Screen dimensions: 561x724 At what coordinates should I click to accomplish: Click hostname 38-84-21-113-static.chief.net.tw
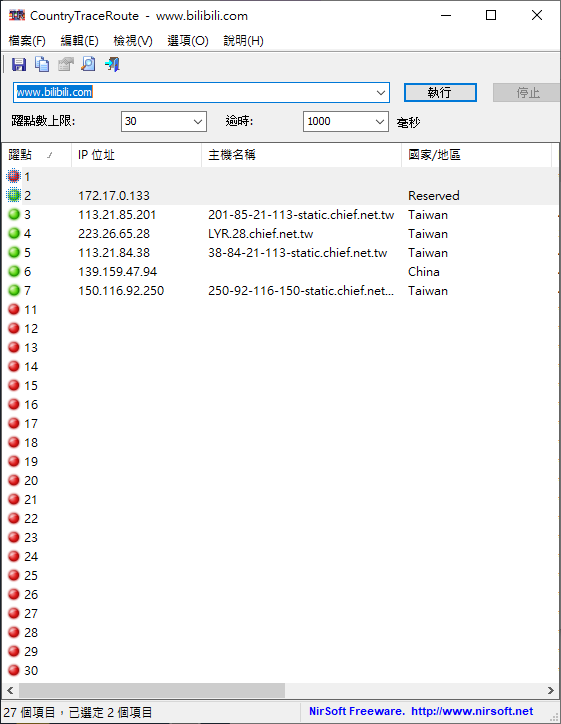(x=297, y=253)
